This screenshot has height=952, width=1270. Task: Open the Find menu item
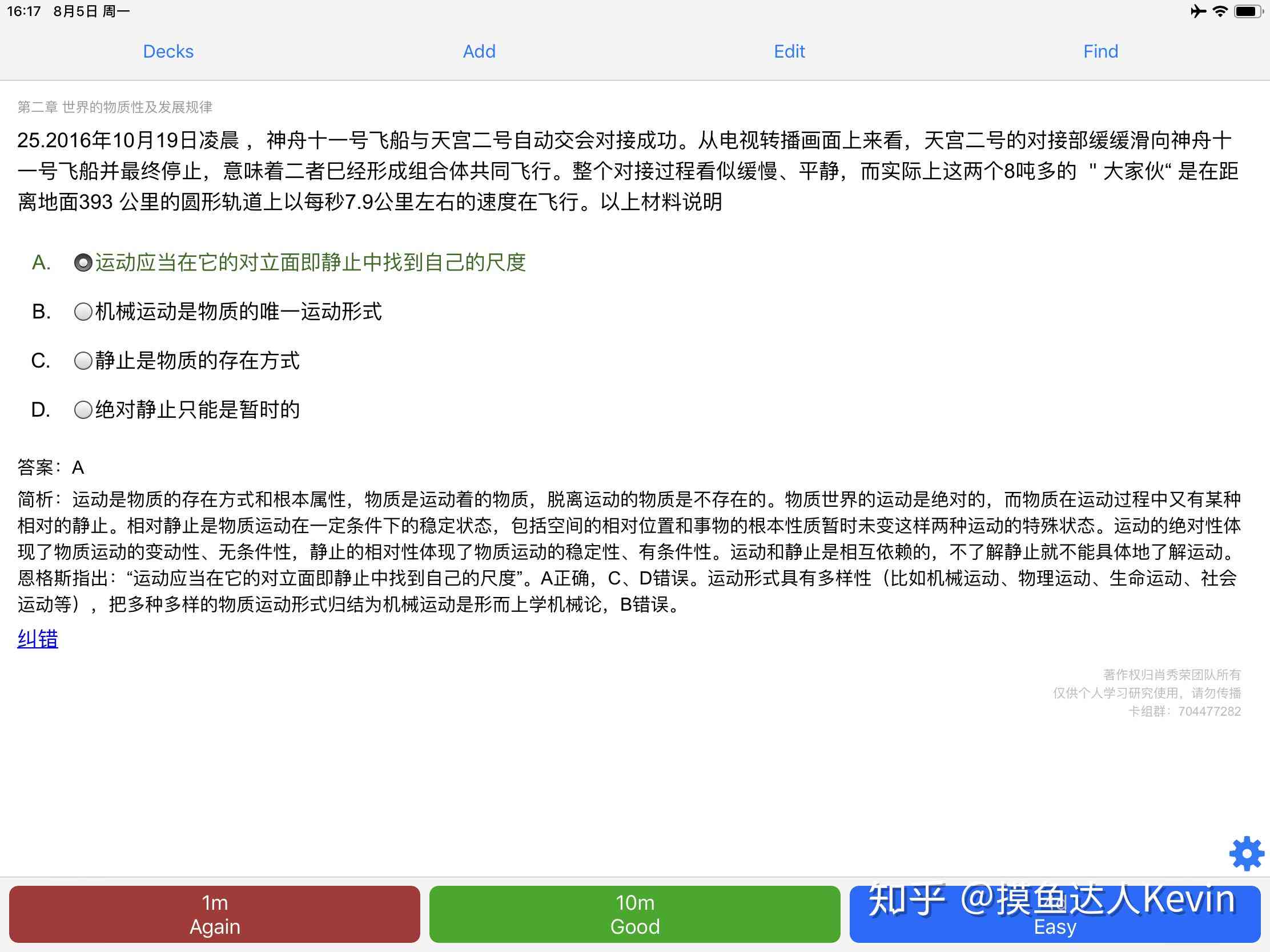coord(1100,51)
